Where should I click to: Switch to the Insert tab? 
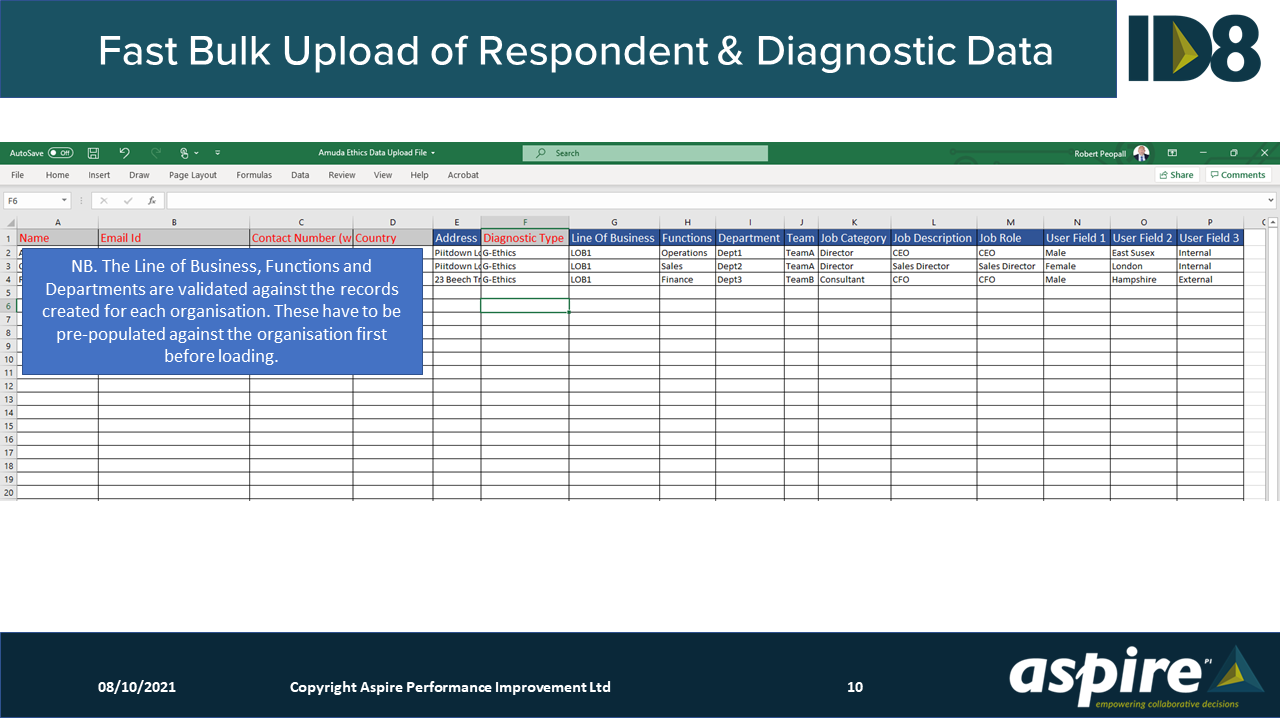coord(99,175)
